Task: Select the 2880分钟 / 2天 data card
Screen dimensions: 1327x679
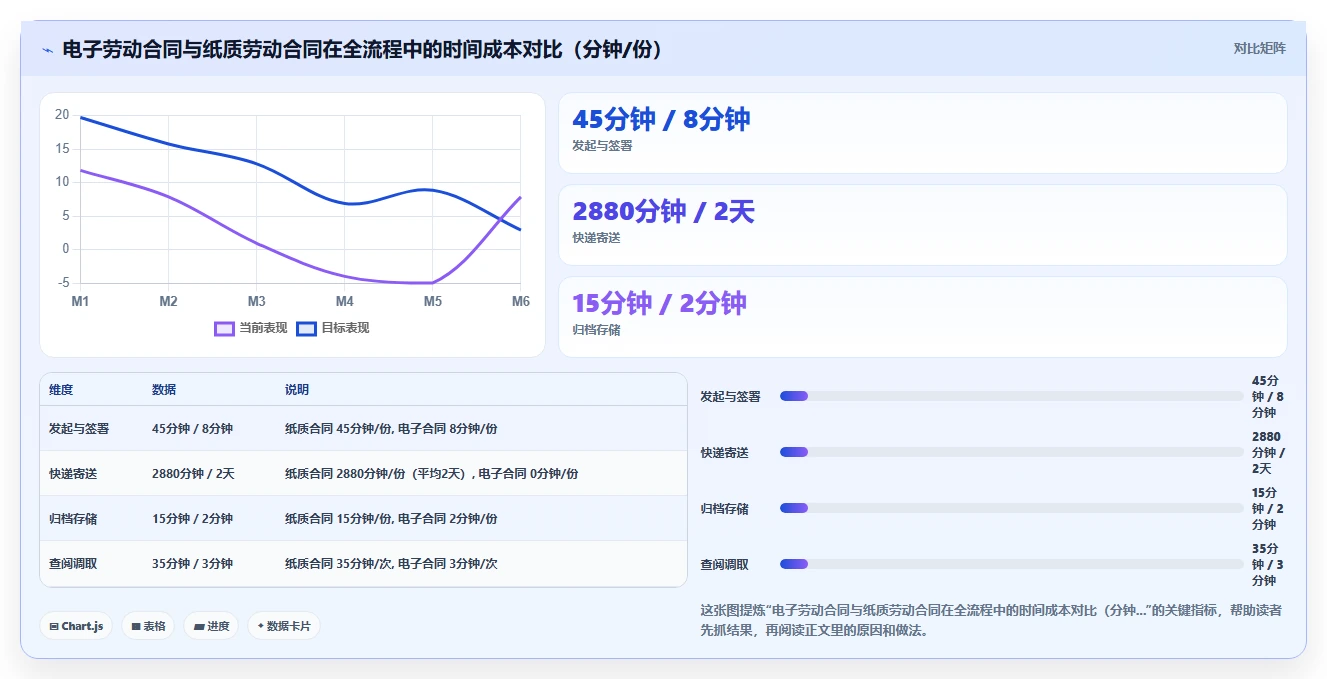Action: coord(922,225)
